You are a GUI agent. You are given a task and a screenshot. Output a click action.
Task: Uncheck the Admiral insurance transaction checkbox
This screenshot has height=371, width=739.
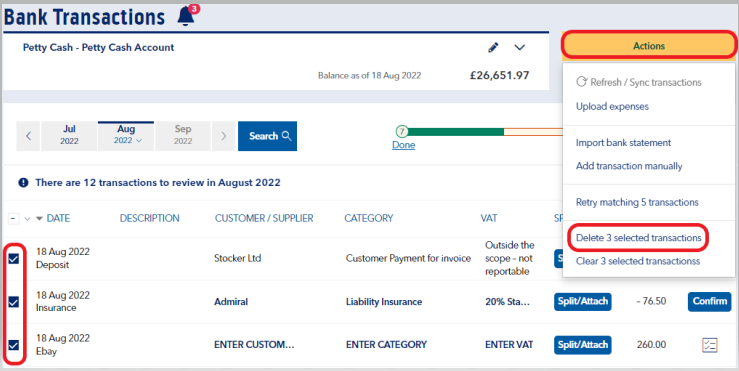tap(14, 302)
